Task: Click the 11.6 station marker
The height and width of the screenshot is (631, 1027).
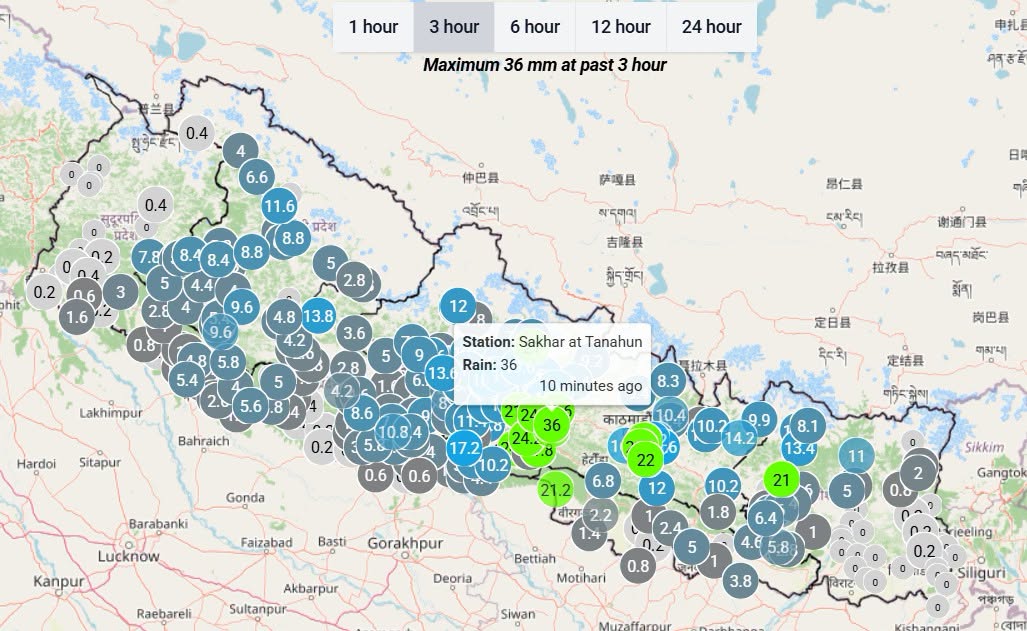Action: tap(279, 206)
